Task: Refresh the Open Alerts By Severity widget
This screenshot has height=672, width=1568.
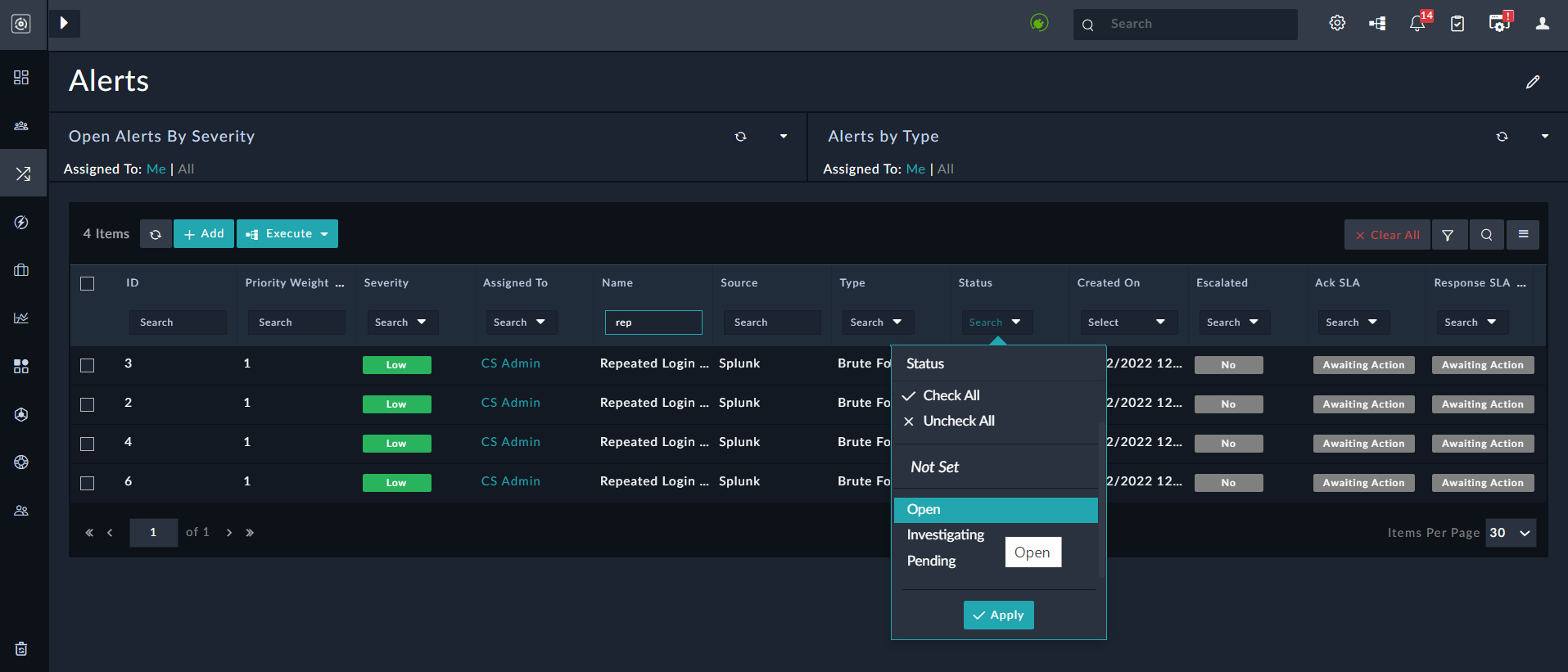Action: 740,137
